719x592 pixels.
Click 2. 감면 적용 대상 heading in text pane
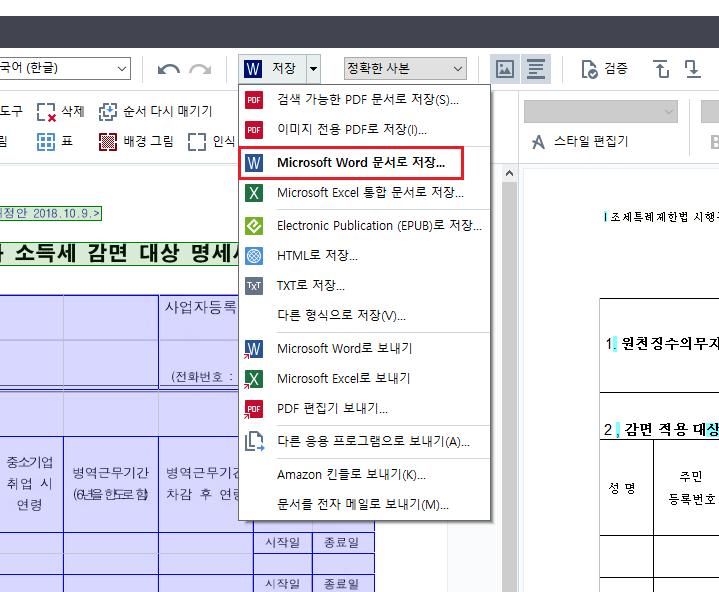(x=661, y=429)
